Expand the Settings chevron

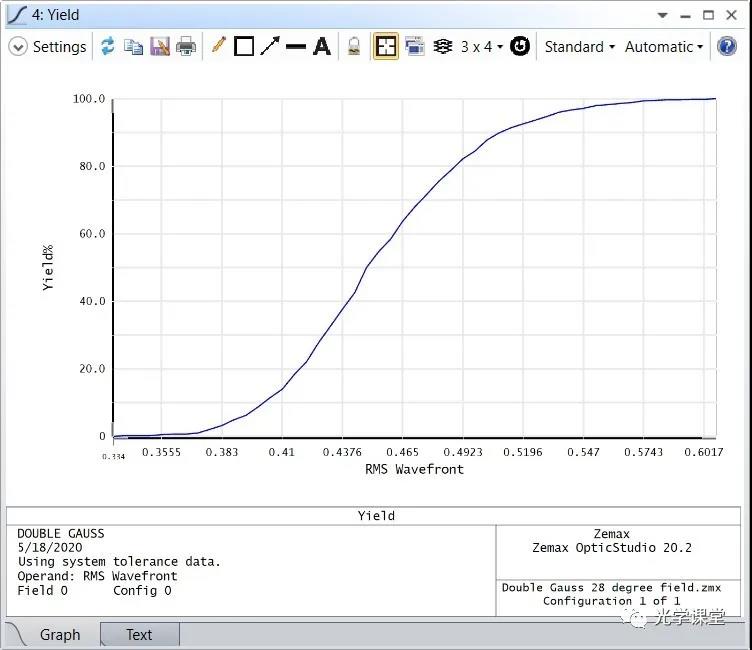coord(18,47)
